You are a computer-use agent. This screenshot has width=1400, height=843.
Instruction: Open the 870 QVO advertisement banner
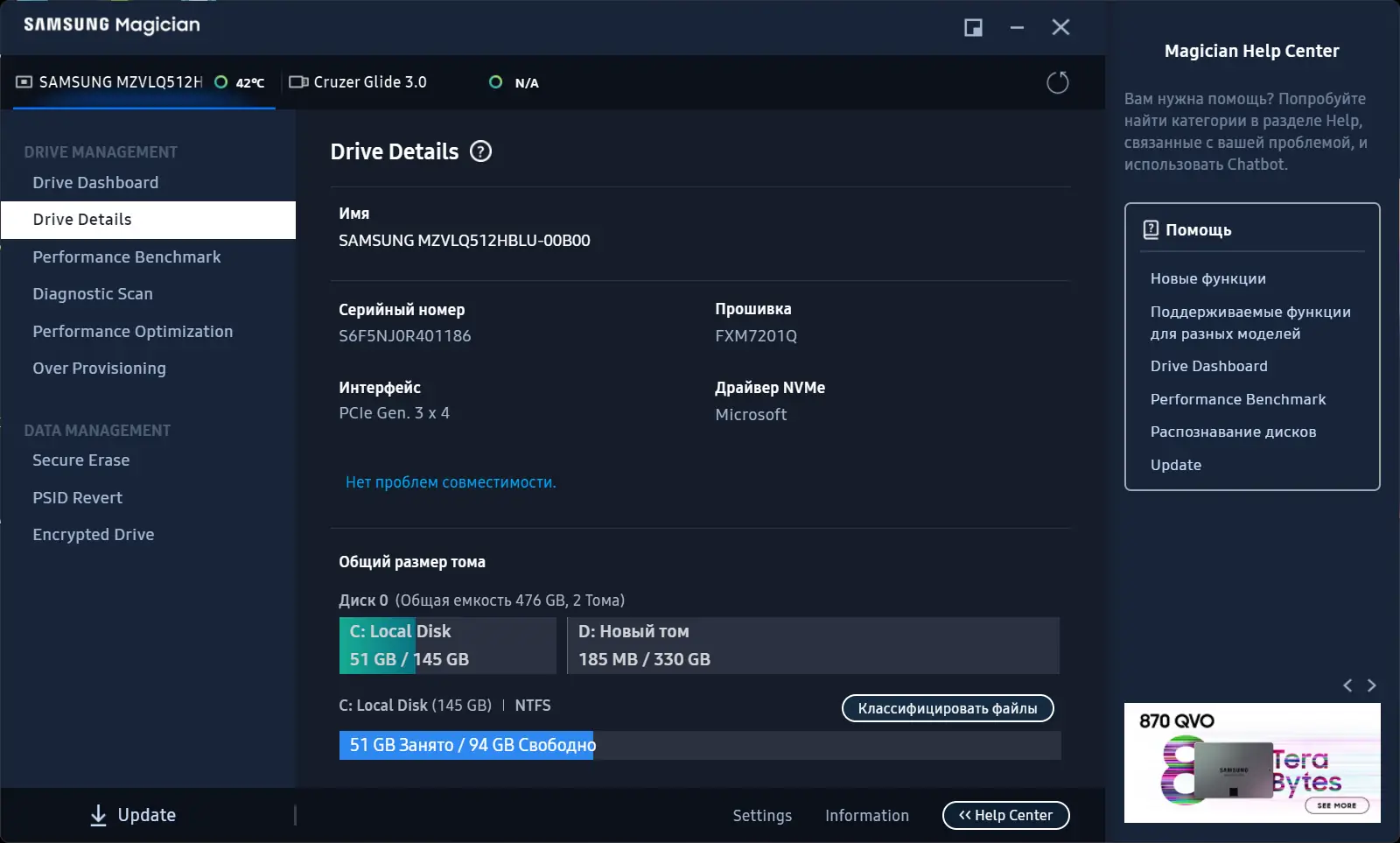[1252, 762]
